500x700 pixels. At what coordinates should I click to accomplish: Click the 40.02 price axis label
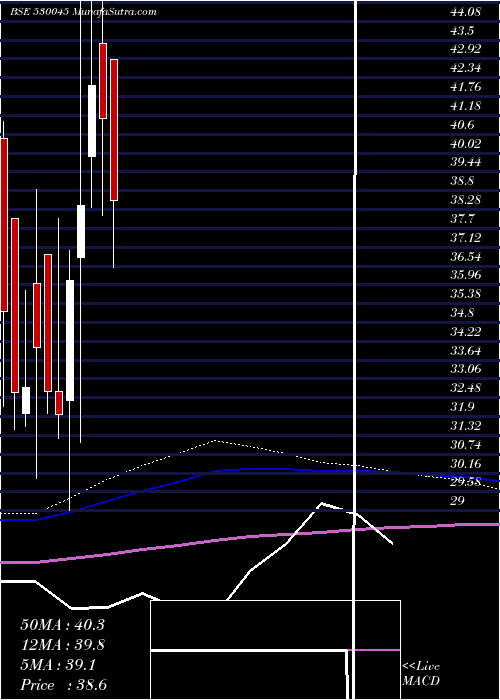pyautogui.click(x=466, y=143)
